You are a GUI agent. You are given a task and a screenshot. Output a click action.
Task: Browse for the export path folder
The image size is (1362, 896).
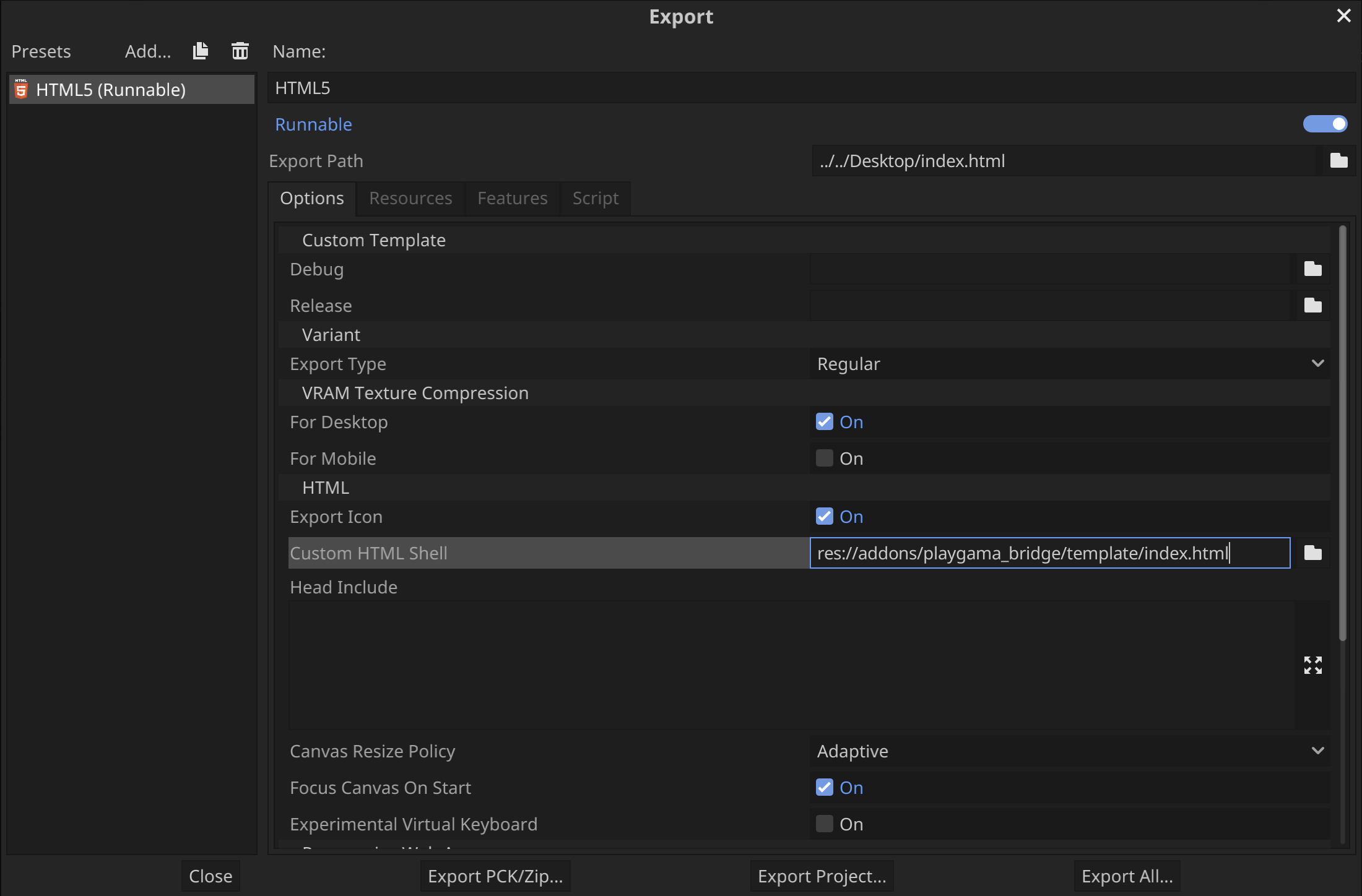1338,161
